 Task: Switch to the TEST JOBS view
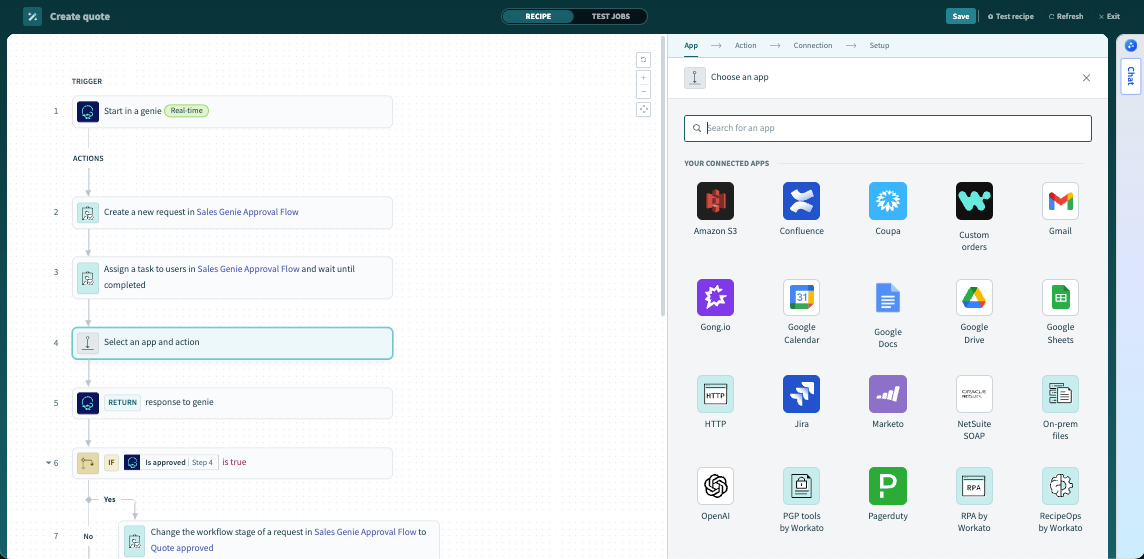[610, 16]
